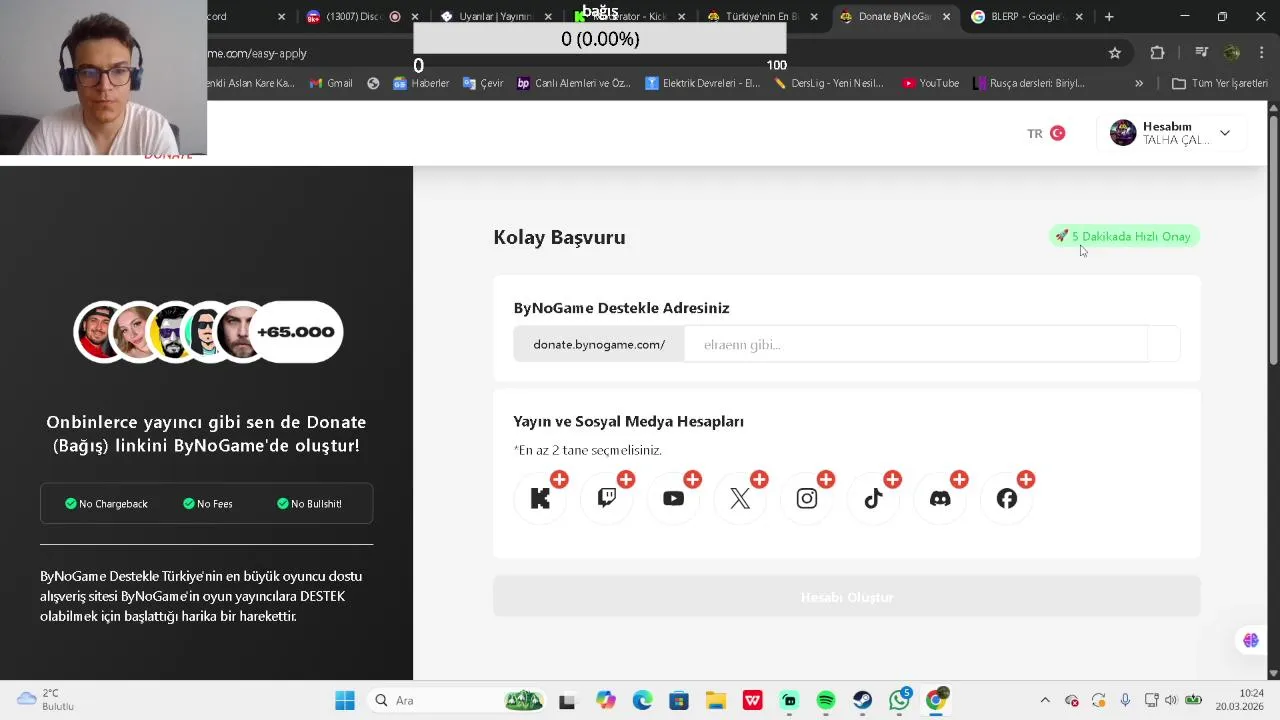Click the microphone icon in system tray
This screenshot has height=720, width=1280.
pyautogui.click(x=1125, y=700)
